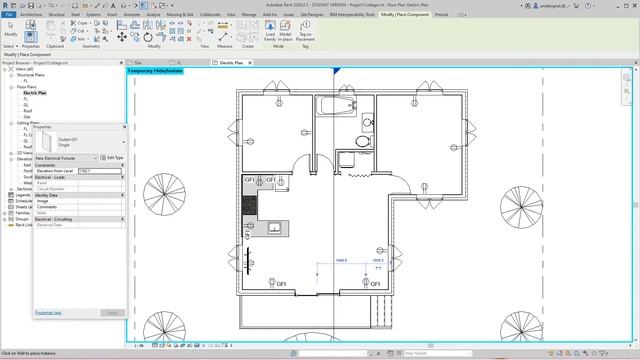Click the Apply button in Properties
Viewport: 640px width, 360px height.
click(x=113, y=313)
